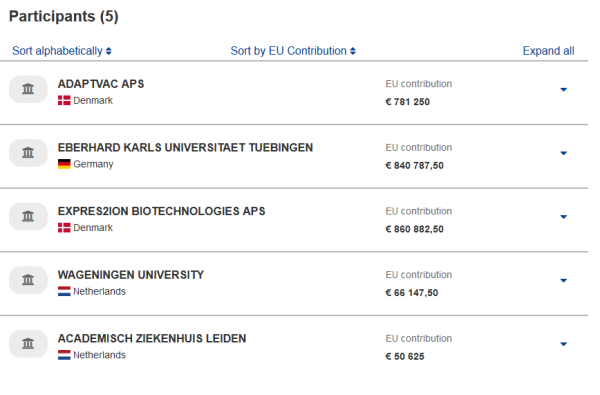Click the Expand all link
600x395 pixels.
(548, 51)
